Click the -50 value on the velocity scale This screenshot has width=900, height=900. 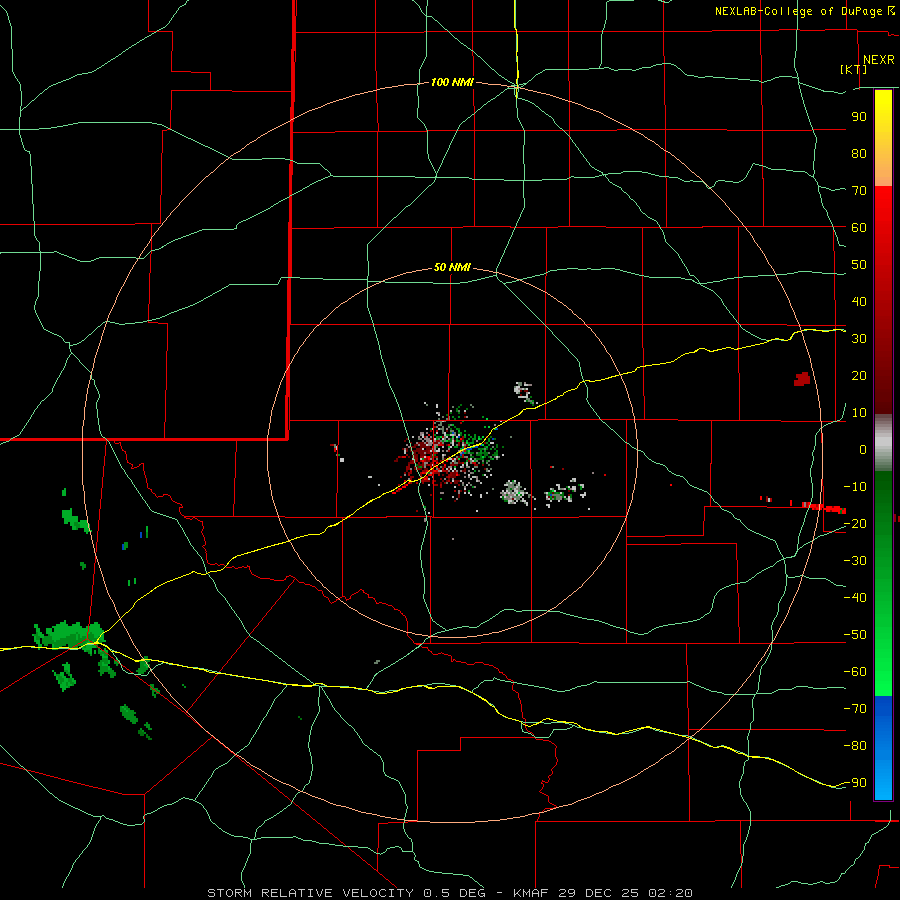[x=855, y=635]
